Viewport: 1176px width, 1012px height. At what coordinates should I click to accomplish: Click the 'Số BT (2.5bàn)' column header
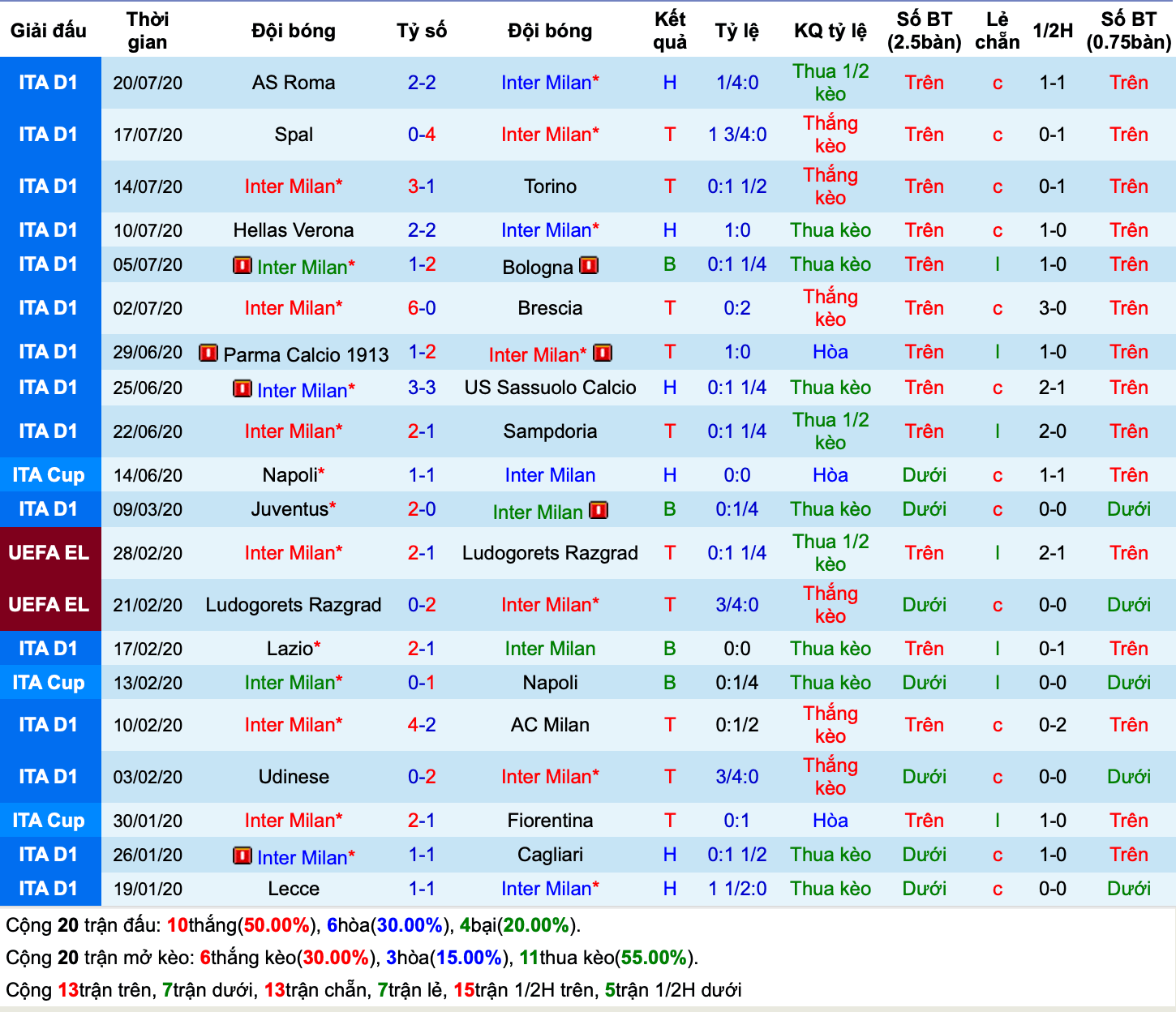925,31
